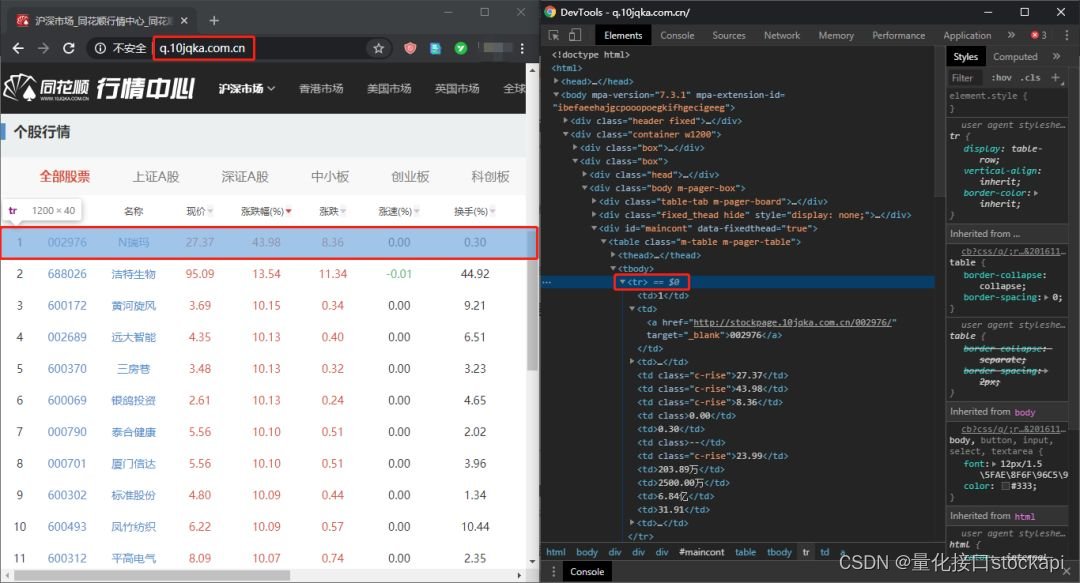Open the Sources tab
The width and height of the screenshot is (1080, 583).
[729, 35]
